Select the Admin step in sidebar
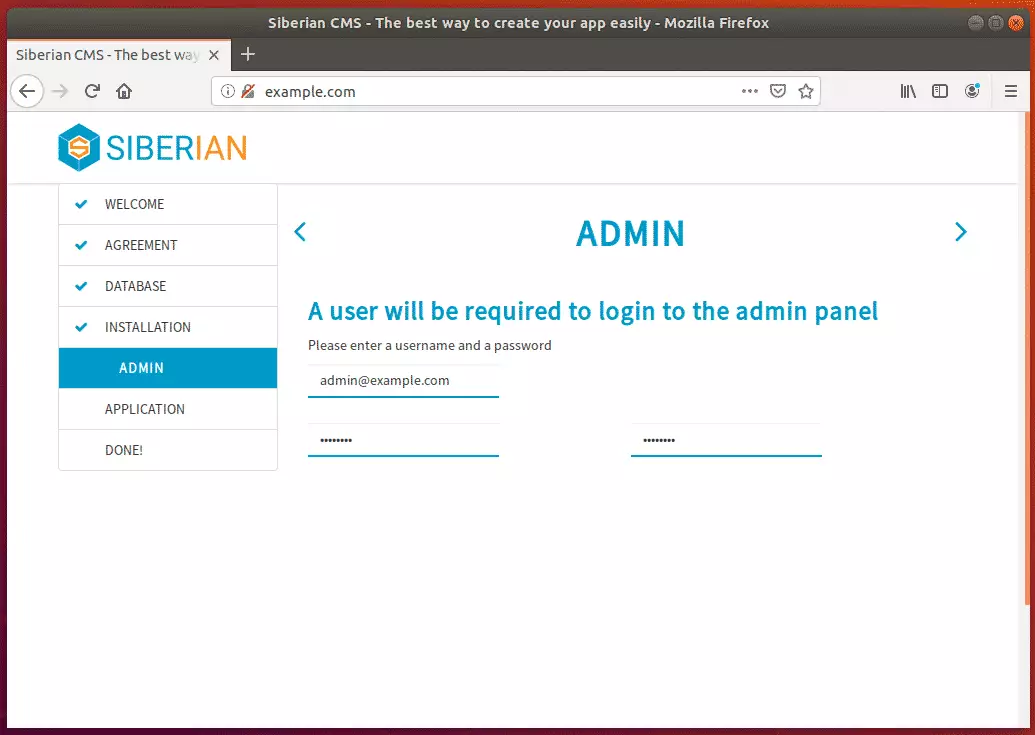Screen dimensions: 1035x735 pos(168,368)
